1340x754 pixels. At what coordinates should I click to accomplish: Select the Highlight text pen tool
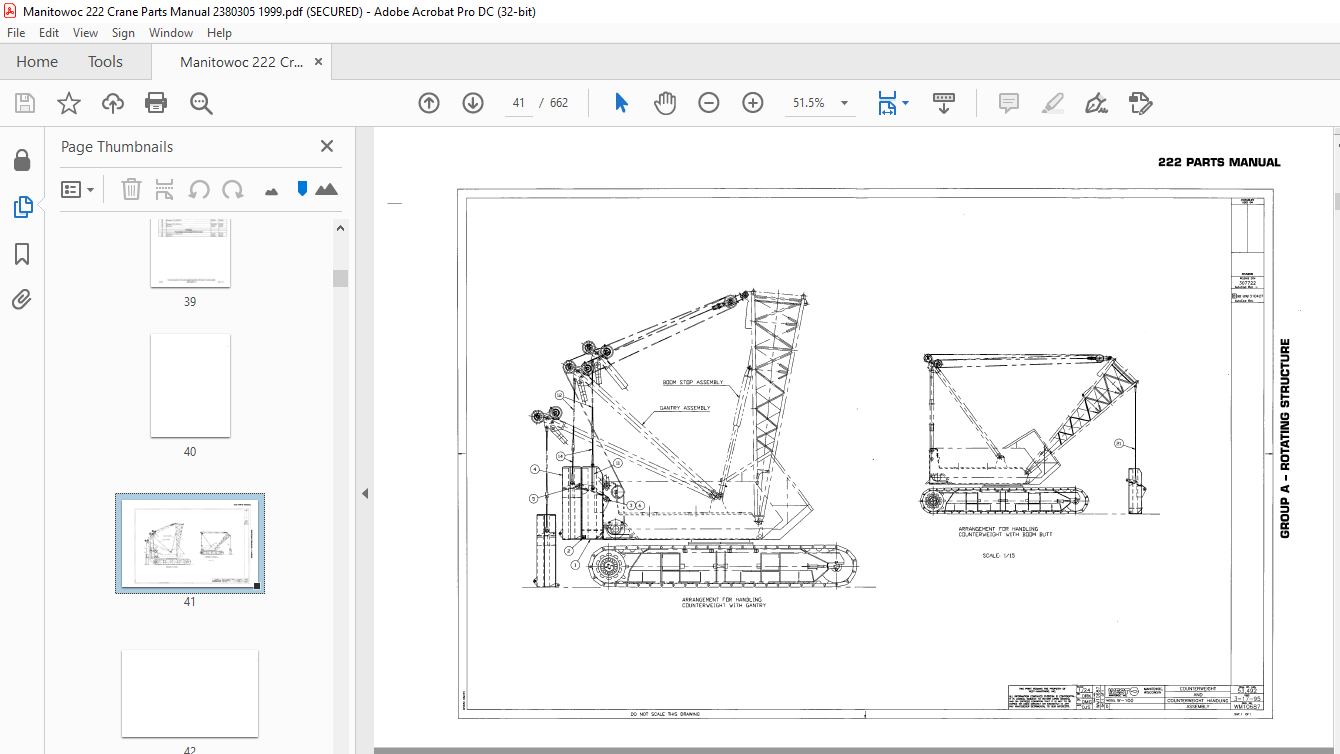pyautogui.click(x=1052, y=103)
